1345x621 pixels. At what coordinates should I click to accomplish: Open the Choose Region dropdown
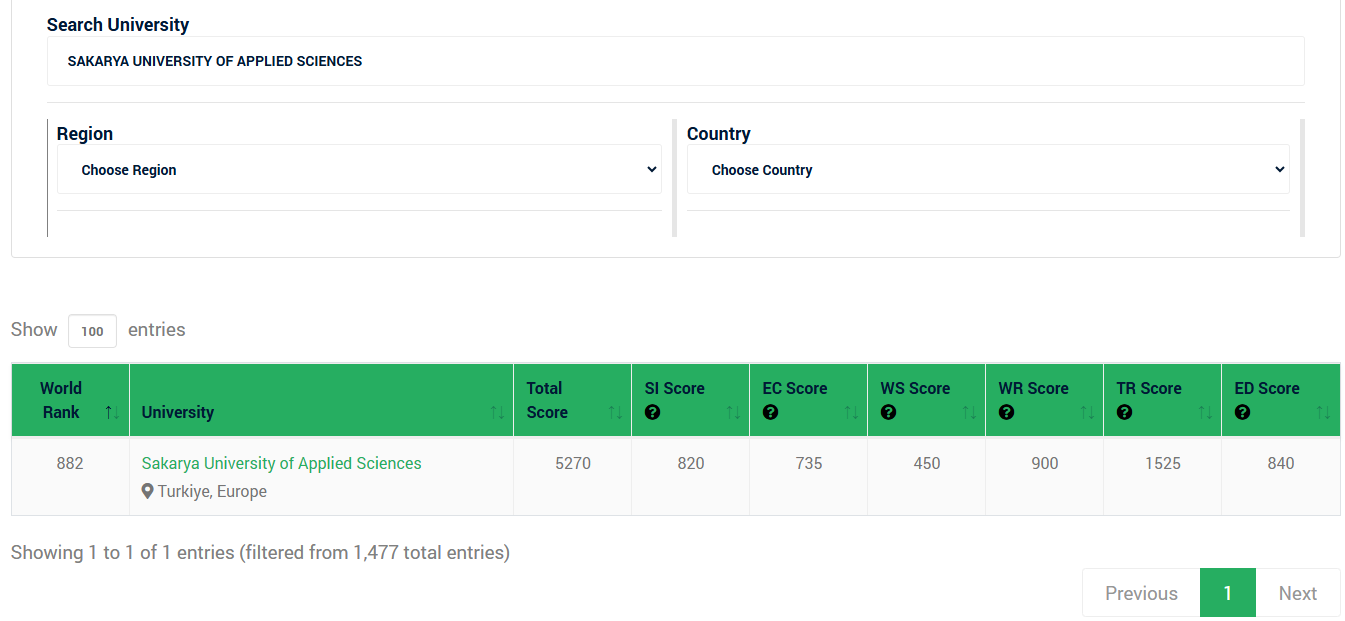(359, 170)
